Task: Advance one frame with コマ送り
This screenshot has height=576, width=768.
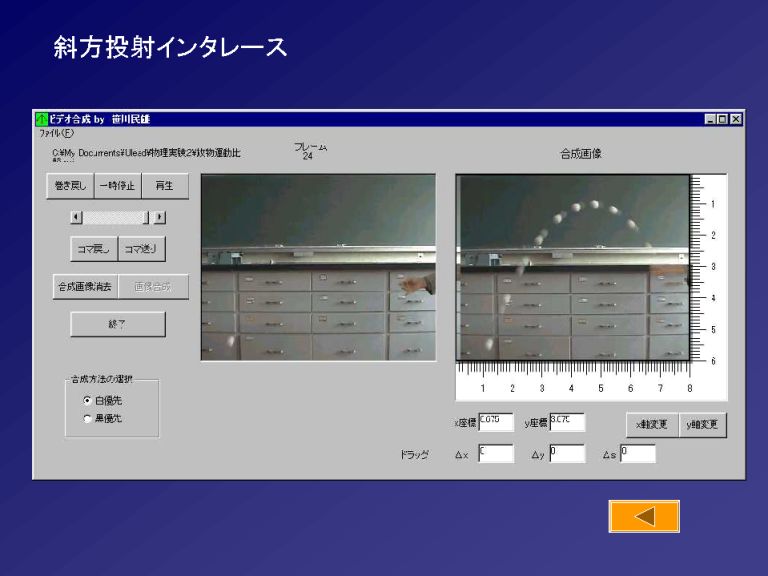Action: 142,248
